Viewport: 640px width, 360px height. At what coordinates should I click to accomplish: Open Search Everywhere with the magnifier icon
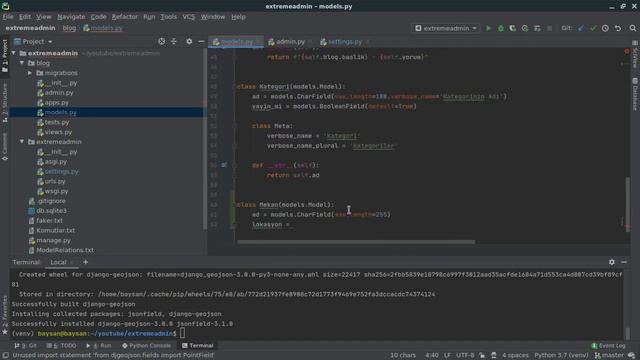click(x=633, y=28)
